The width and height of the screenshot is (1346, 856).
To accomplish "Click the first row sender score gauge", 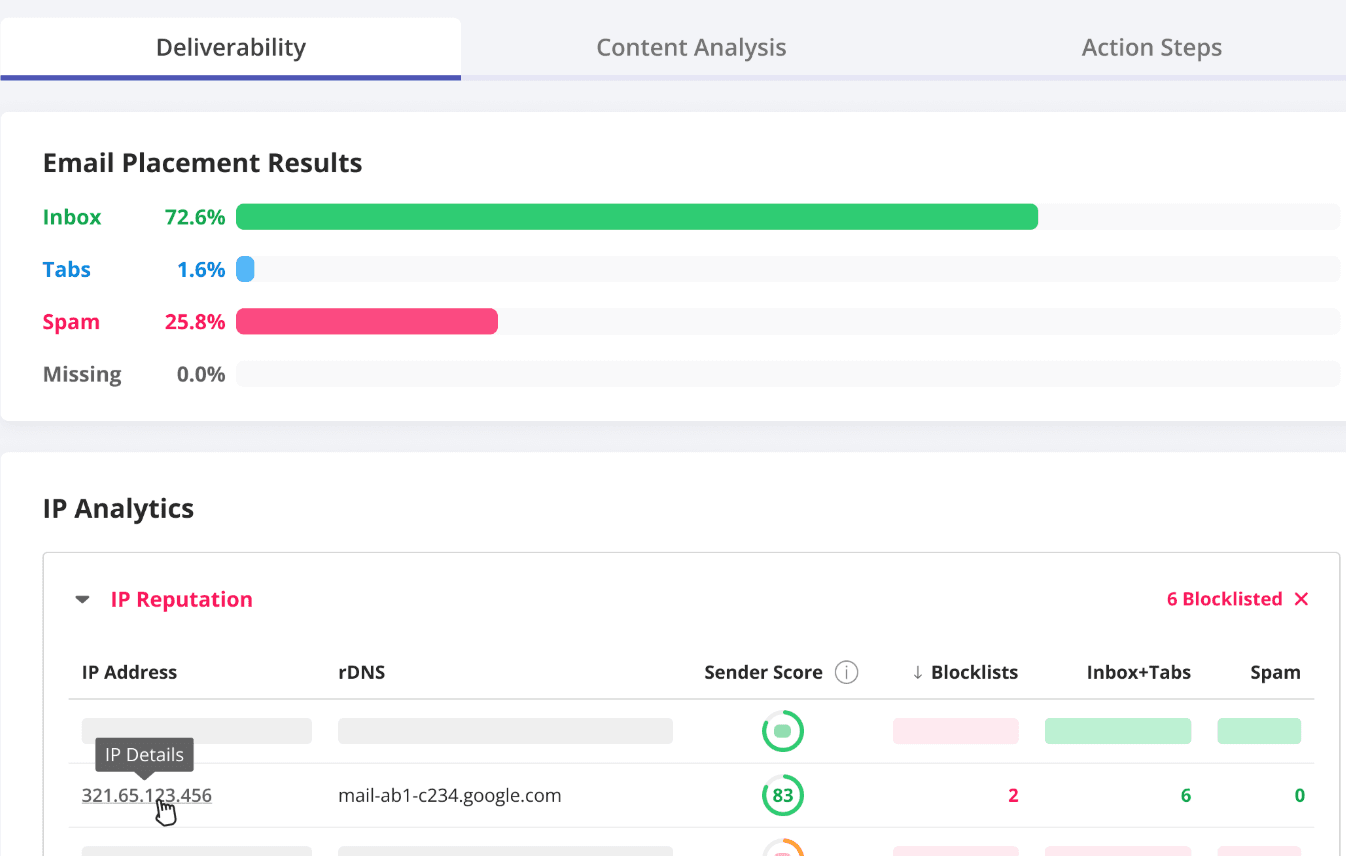I will click(783, 731).
